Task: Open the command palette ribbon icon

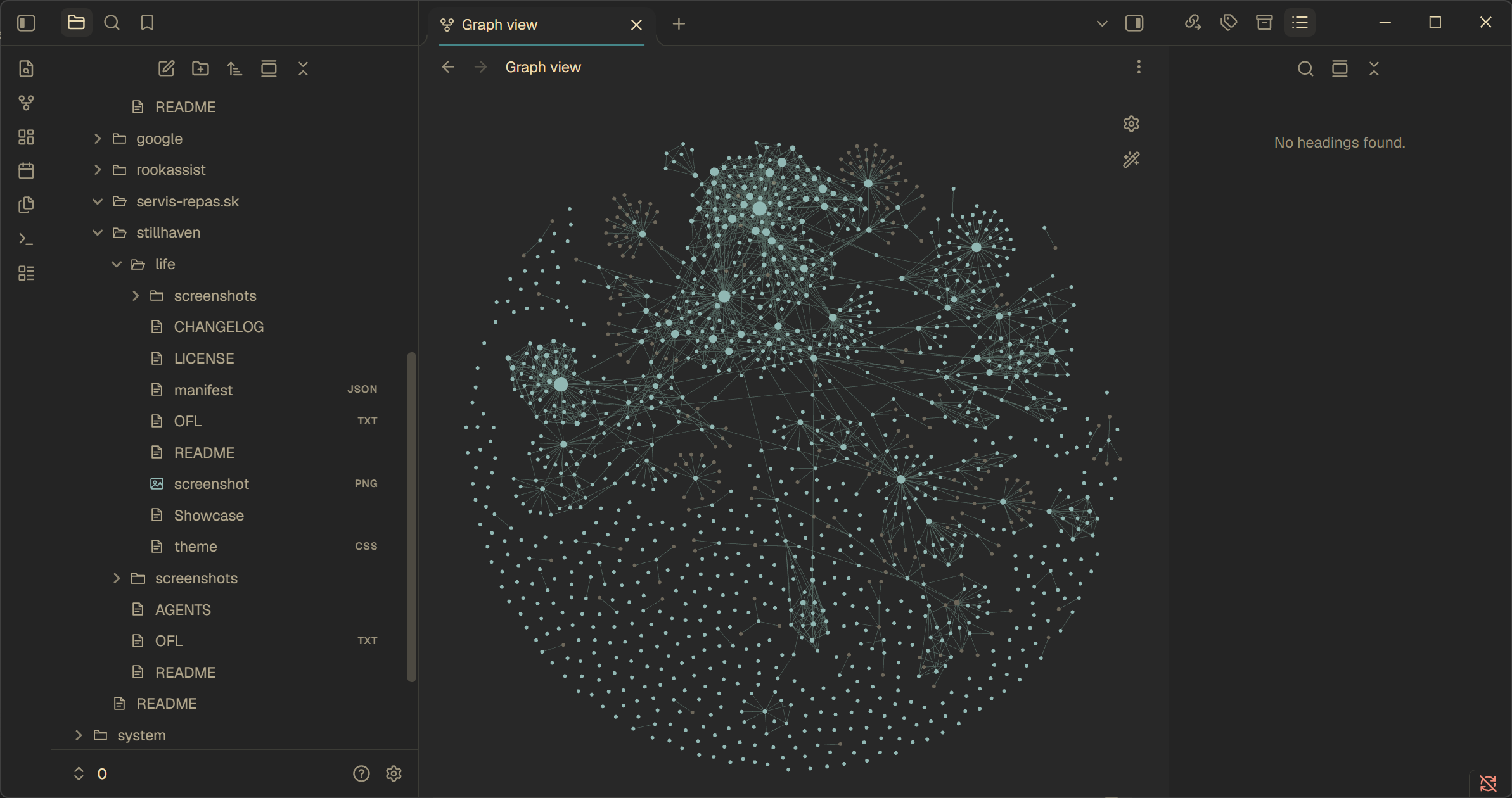Action: (26, 239)
